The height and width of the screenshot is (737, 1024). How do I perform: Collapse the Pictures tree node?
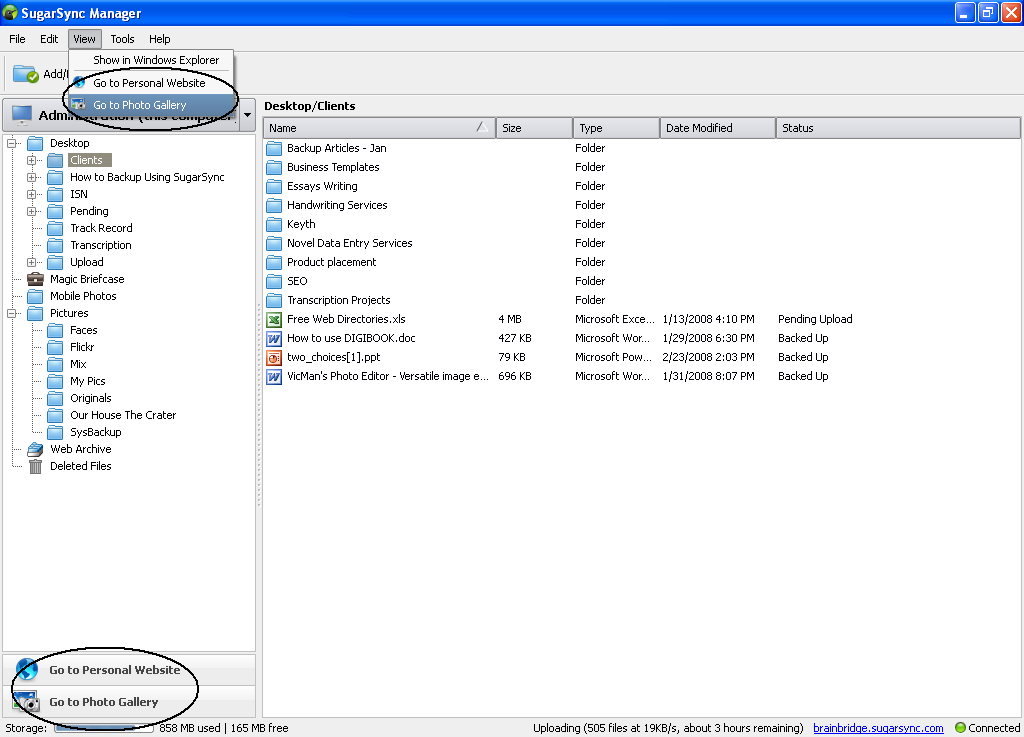click(11, 313)
